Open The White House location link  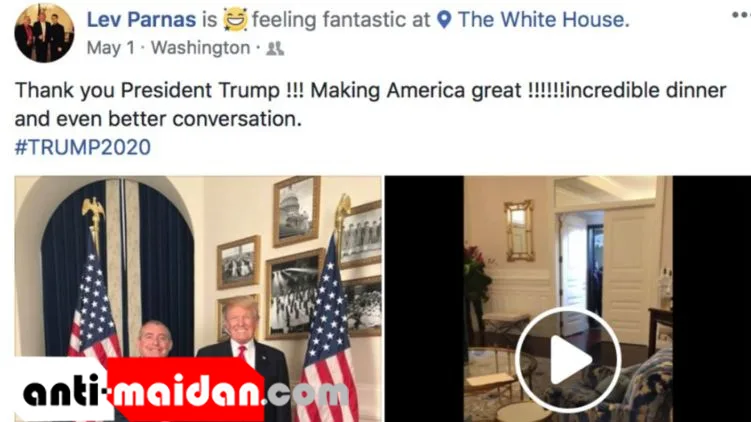pos(544,20)
